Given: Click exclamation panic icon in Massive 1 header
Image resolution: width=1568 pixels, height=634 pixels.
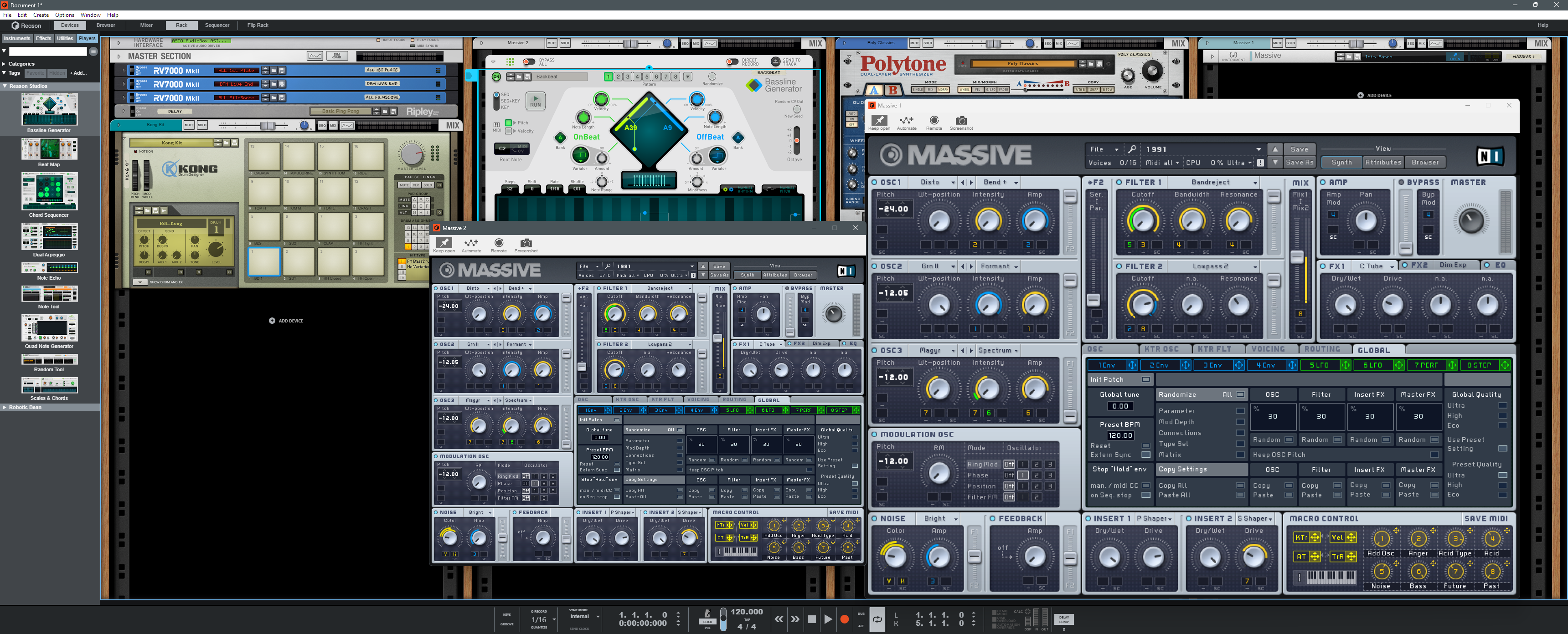Looking at the screenshot, I should tap(1260, 163).
